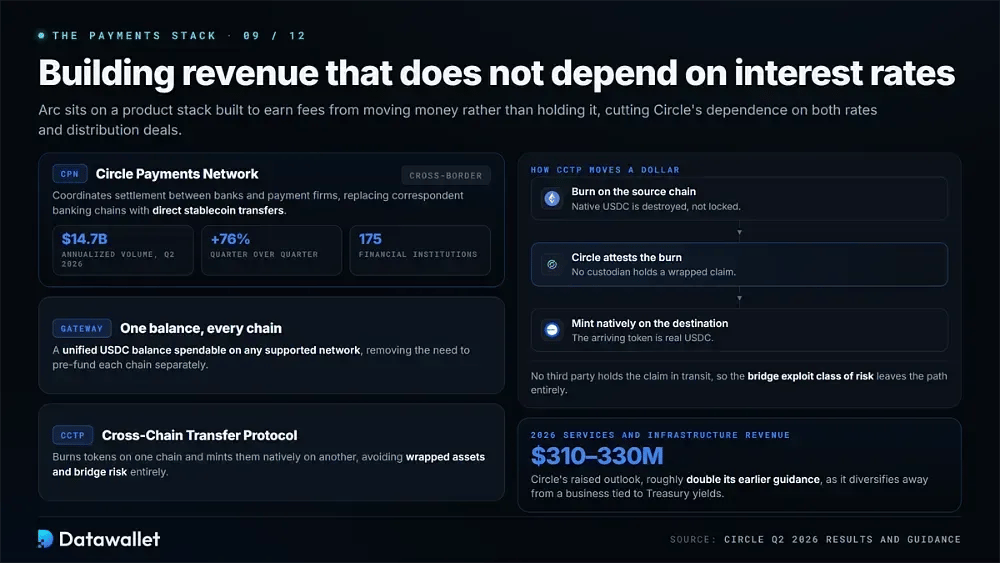Click the HOW CCTP MOVES A DOLLAR label

click(605, 170)
